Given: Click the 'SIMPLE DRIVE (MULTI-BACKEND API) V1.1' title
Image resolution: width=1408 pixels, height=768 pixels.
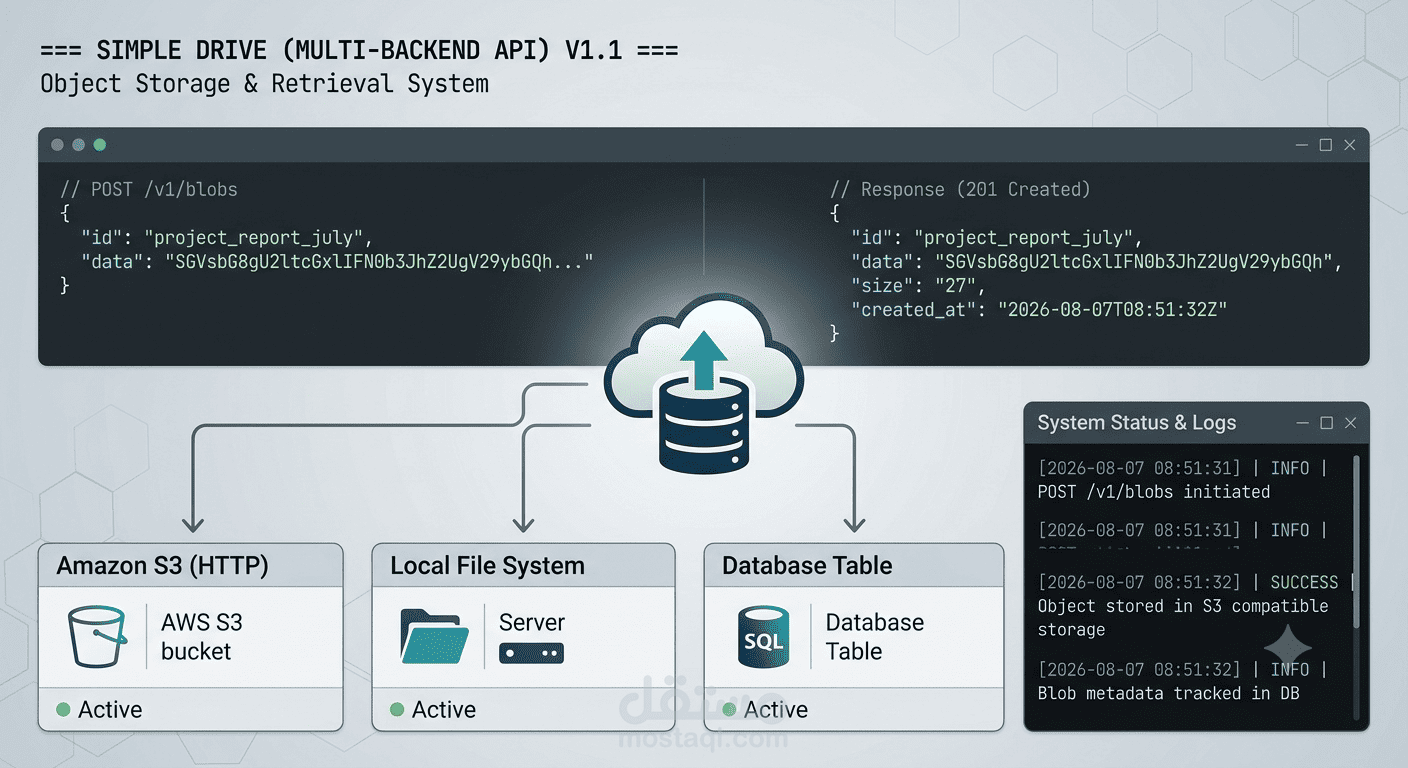Looking at the screenshot, I should point(359,51).
